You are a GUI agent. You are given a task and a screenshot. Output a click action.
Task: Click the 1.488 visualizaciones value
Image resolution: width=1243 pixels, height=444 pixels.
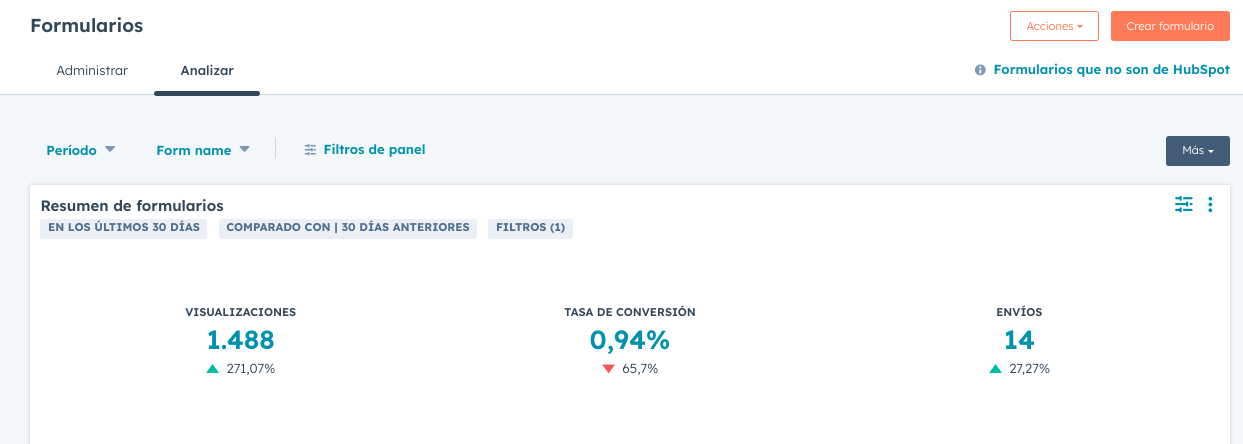coord(240,340)
